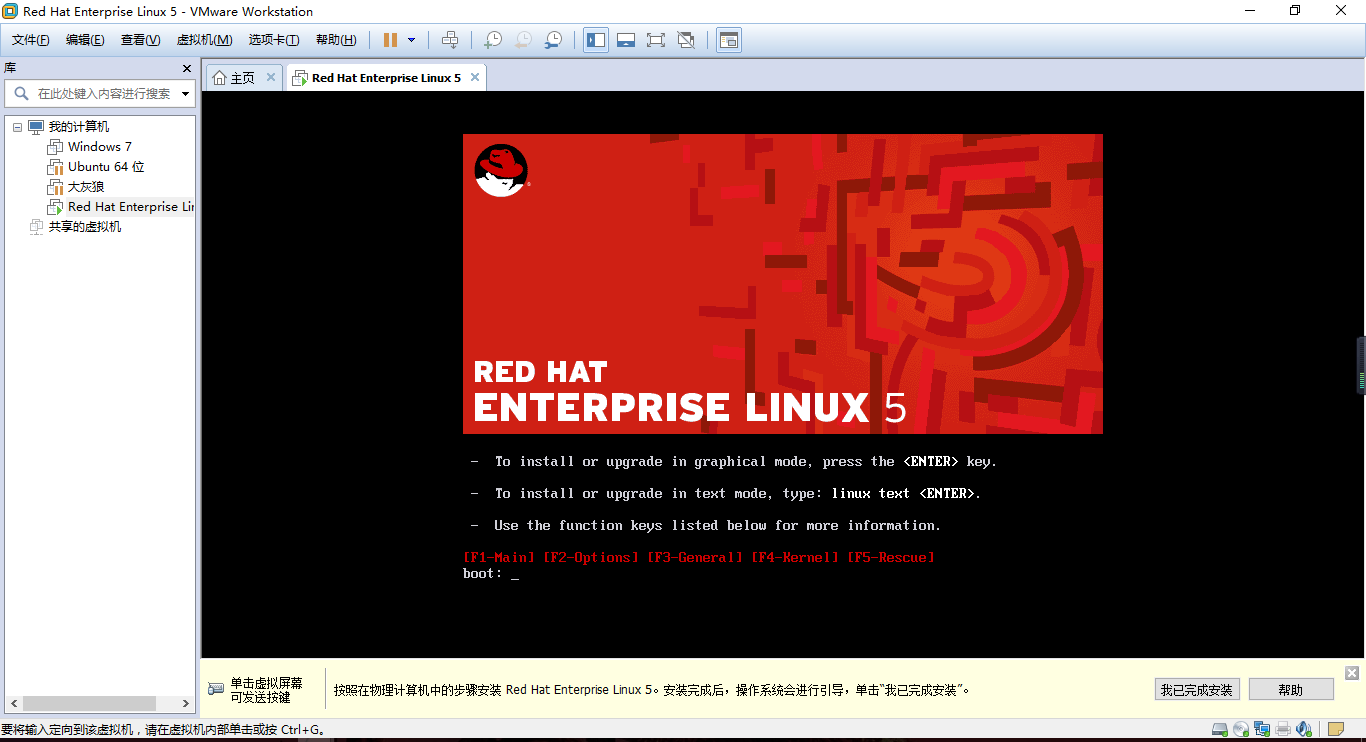Open the 选项卡(T) menu
The image size is (1366, 742).
coord(274,40)
